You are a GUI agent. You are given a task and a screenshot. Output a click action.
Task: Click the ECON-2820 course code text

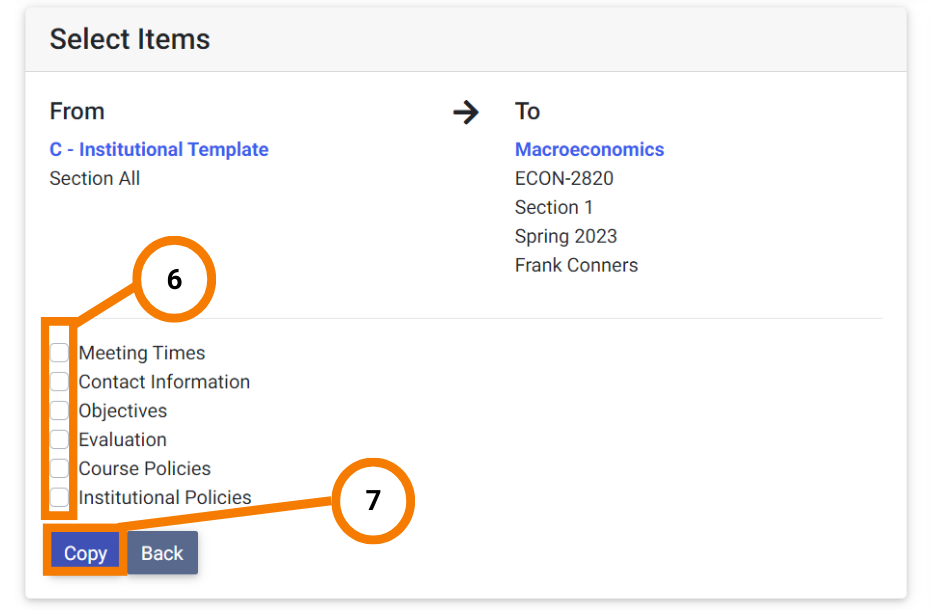tap(564, 178)
